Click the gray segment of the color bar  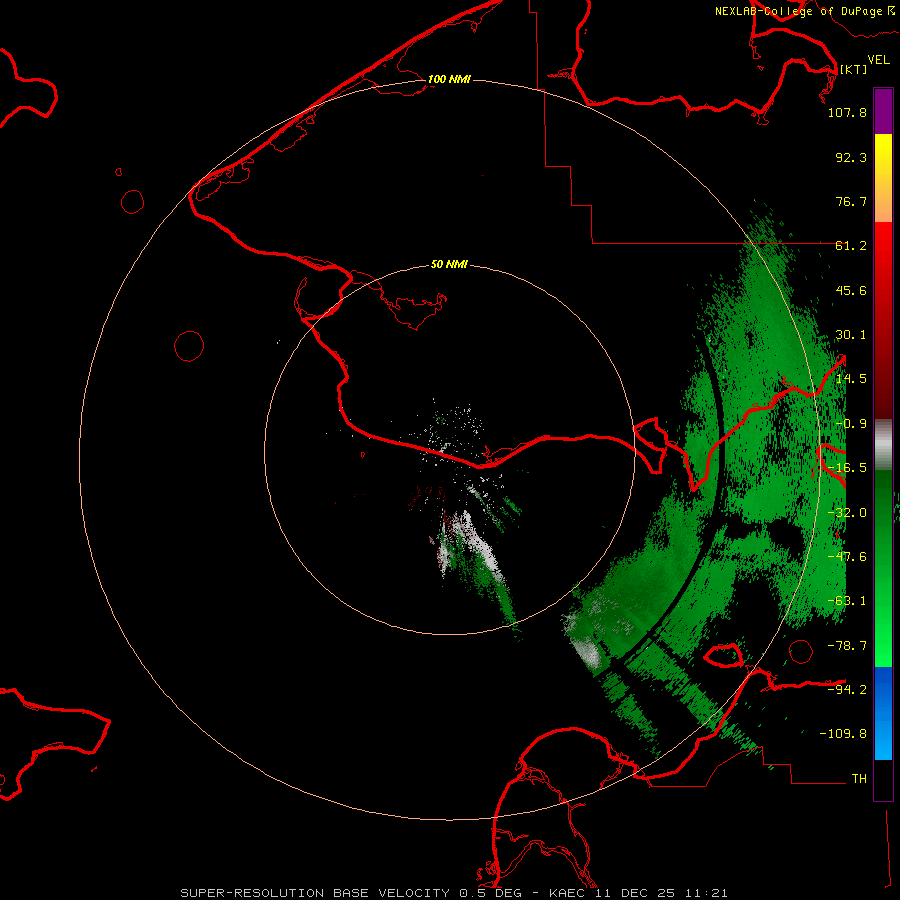tap(883, 445)
